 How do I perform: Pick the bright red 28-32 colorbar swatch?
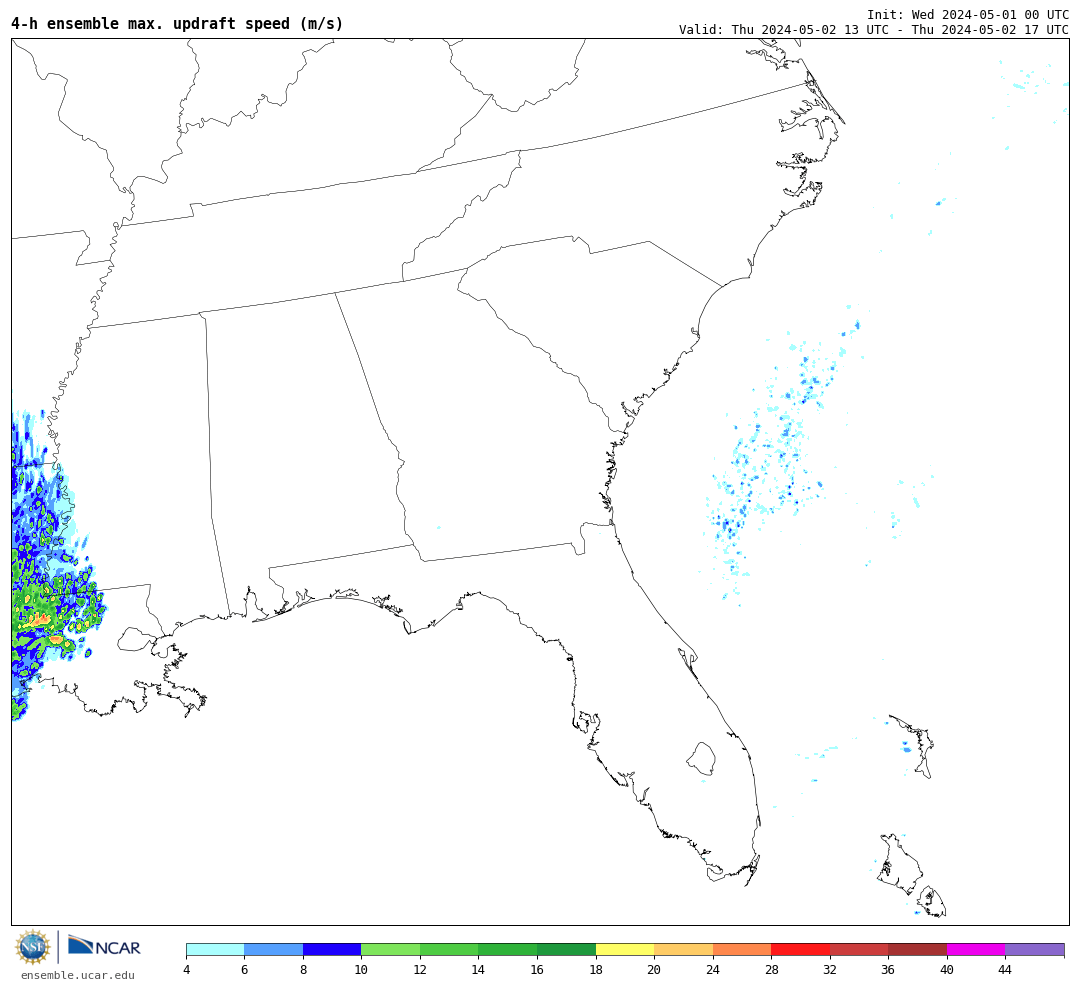[800, 949]
